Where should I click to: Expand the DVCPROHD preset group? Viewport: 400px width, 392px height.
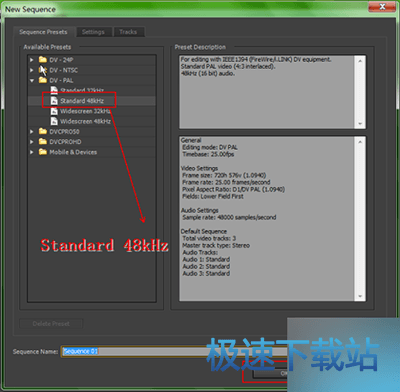tap(32, 142)
